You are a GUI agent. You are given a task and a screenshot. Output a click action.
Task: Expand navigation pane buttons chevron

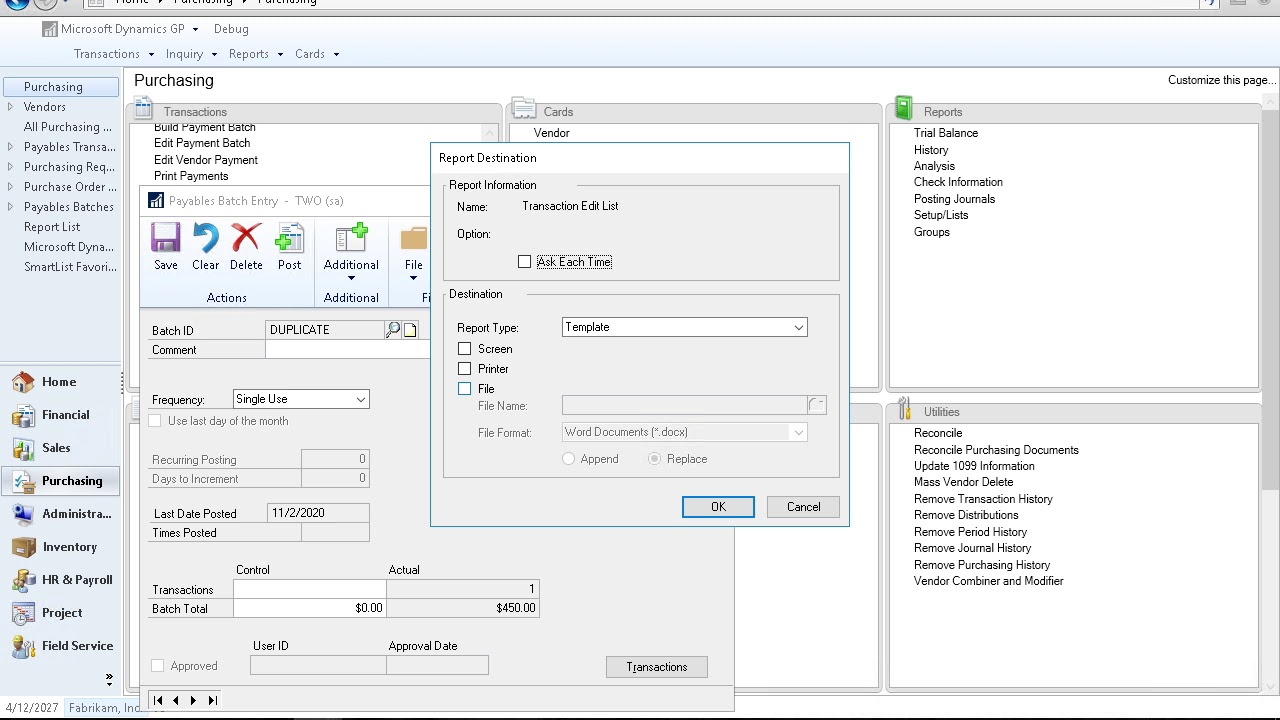coord(109,679)
